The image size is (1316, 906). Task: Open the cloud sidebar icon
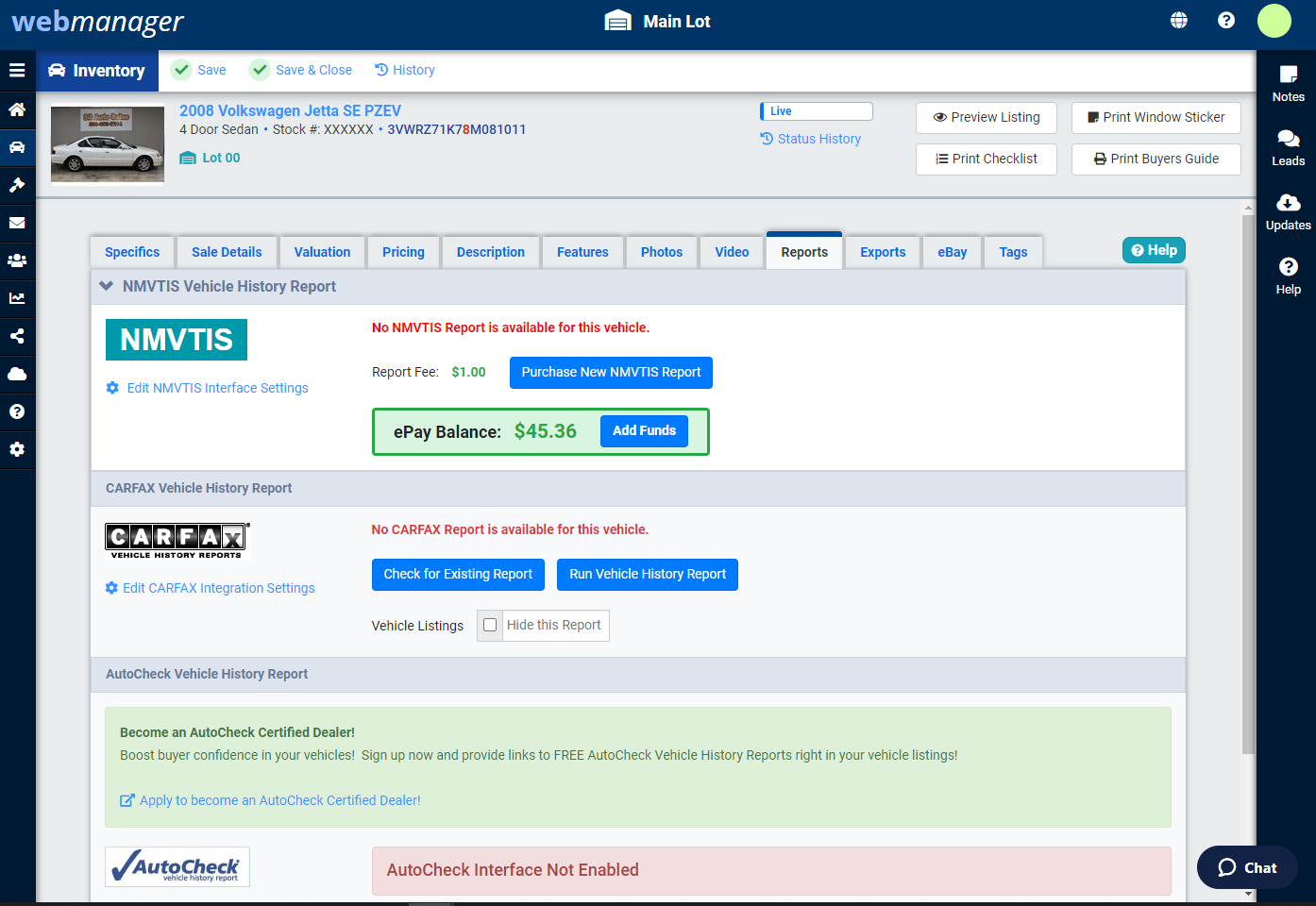17,374
